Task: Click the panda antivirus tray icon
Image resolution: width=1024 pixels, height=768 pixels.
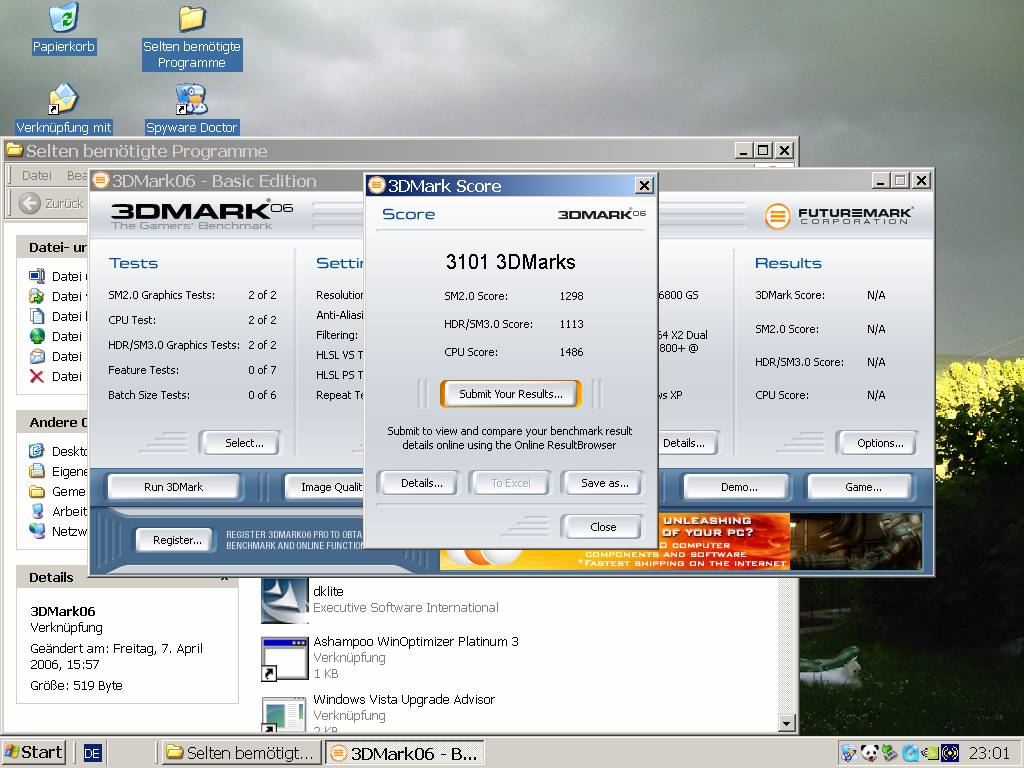Action: coord(869,753)
